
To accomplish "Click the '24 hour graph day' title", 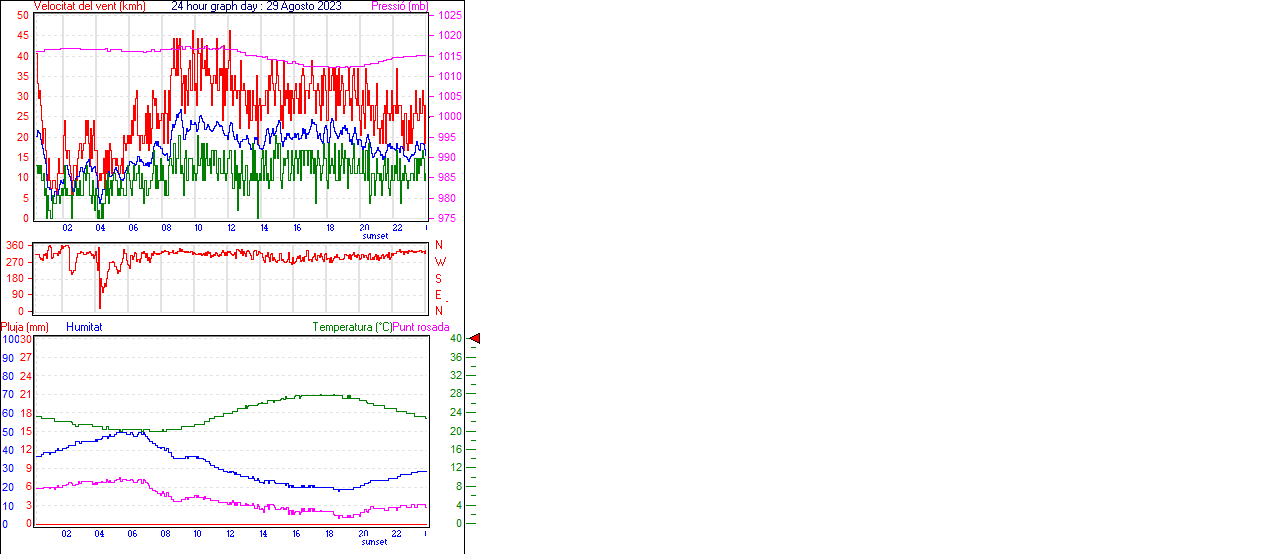I will (256, 6).
